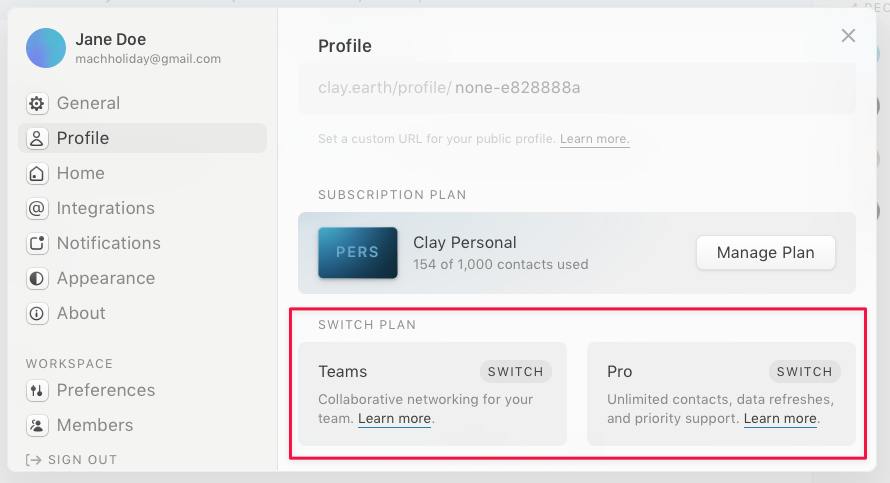This screenshot has height=483, width=890.
Task: Click Jane Doe's gradient avatar
Action: click(x=46, y=48)
